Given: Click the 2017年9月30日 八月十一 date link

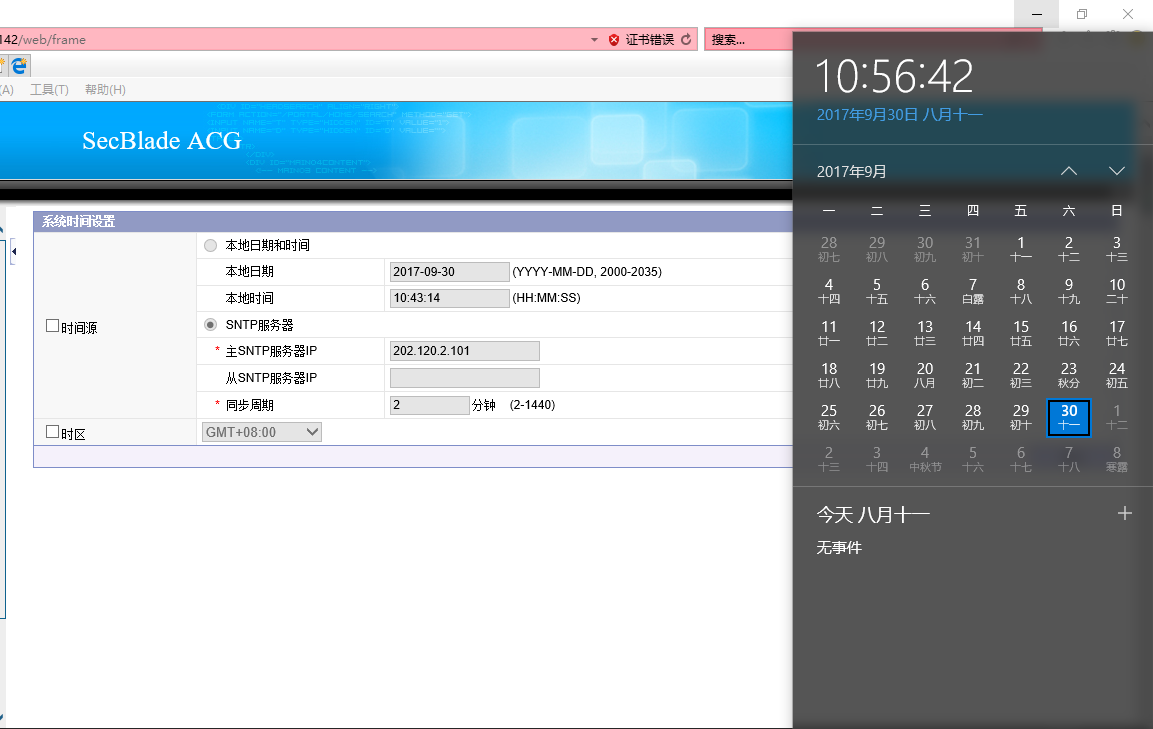Looking at the screenshot, I should pyautogui.click(x=899, y=115).
